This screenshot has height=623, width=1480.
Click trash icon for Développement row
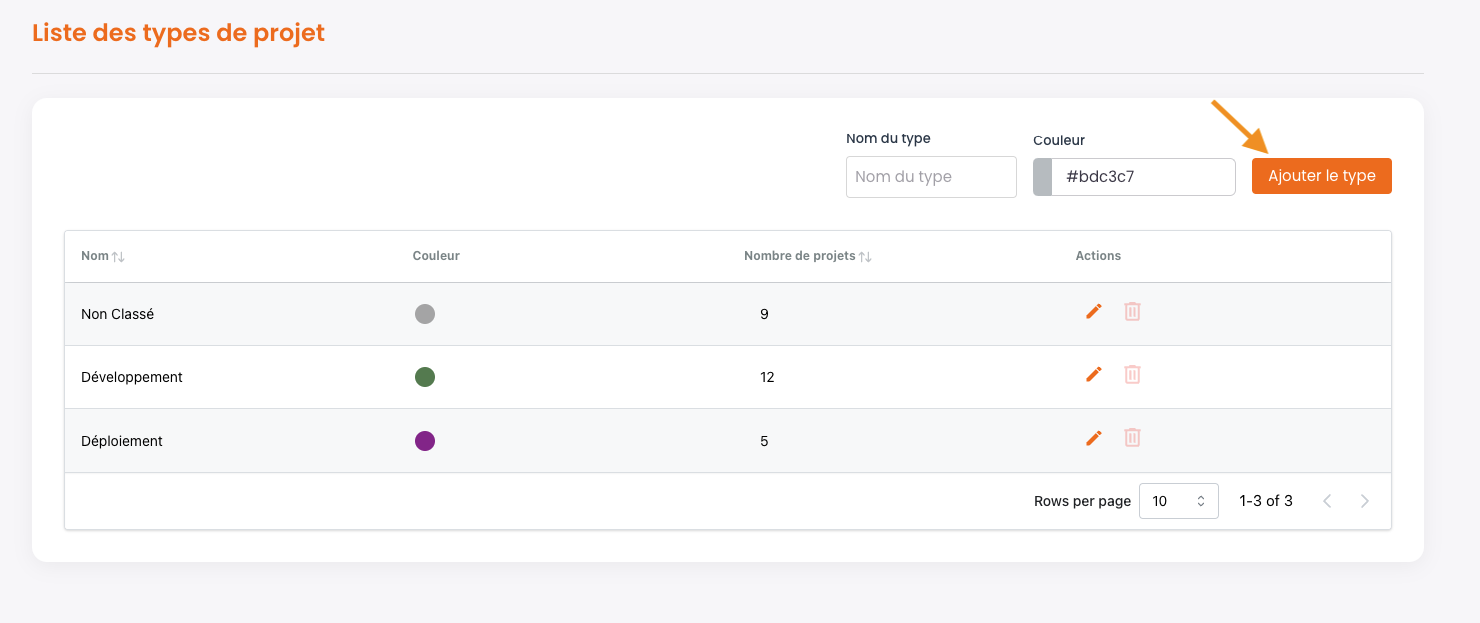coord(1132,375)
